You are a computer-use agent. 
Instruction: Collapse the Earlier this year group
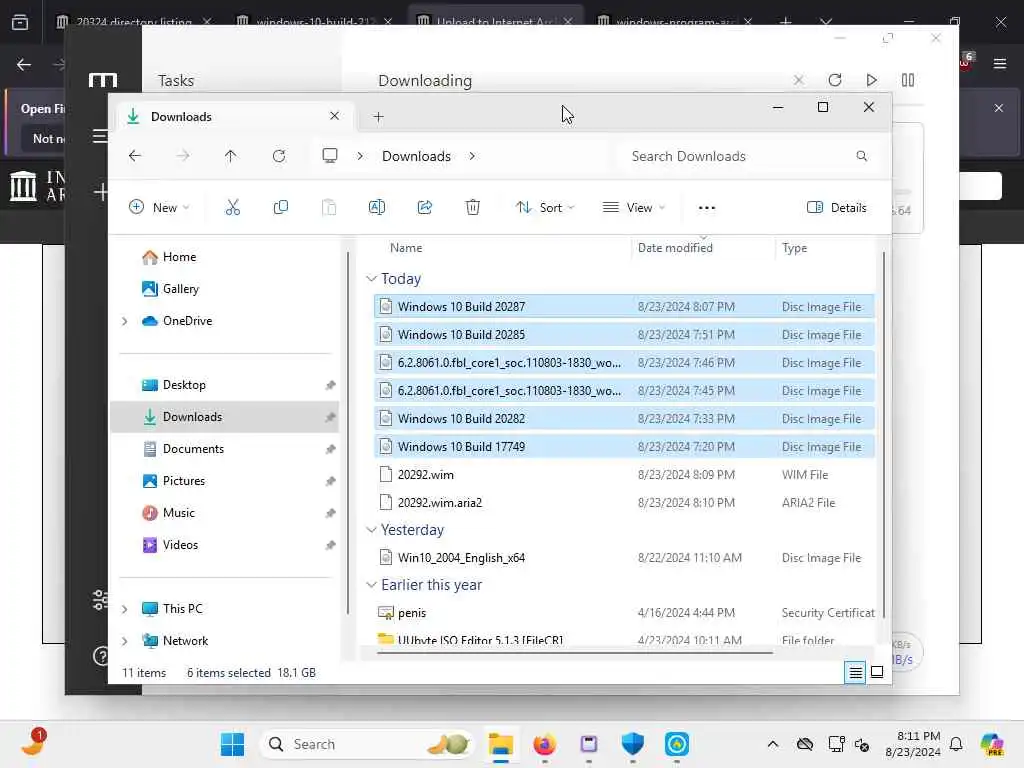(372, 585)
